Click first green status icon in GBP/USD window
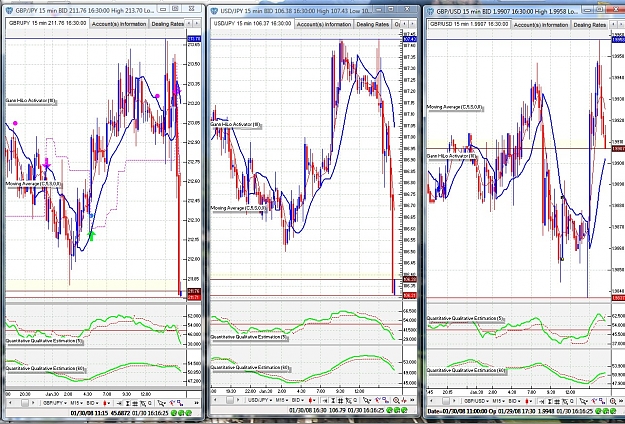625x424 pixels. click(598, 411)
